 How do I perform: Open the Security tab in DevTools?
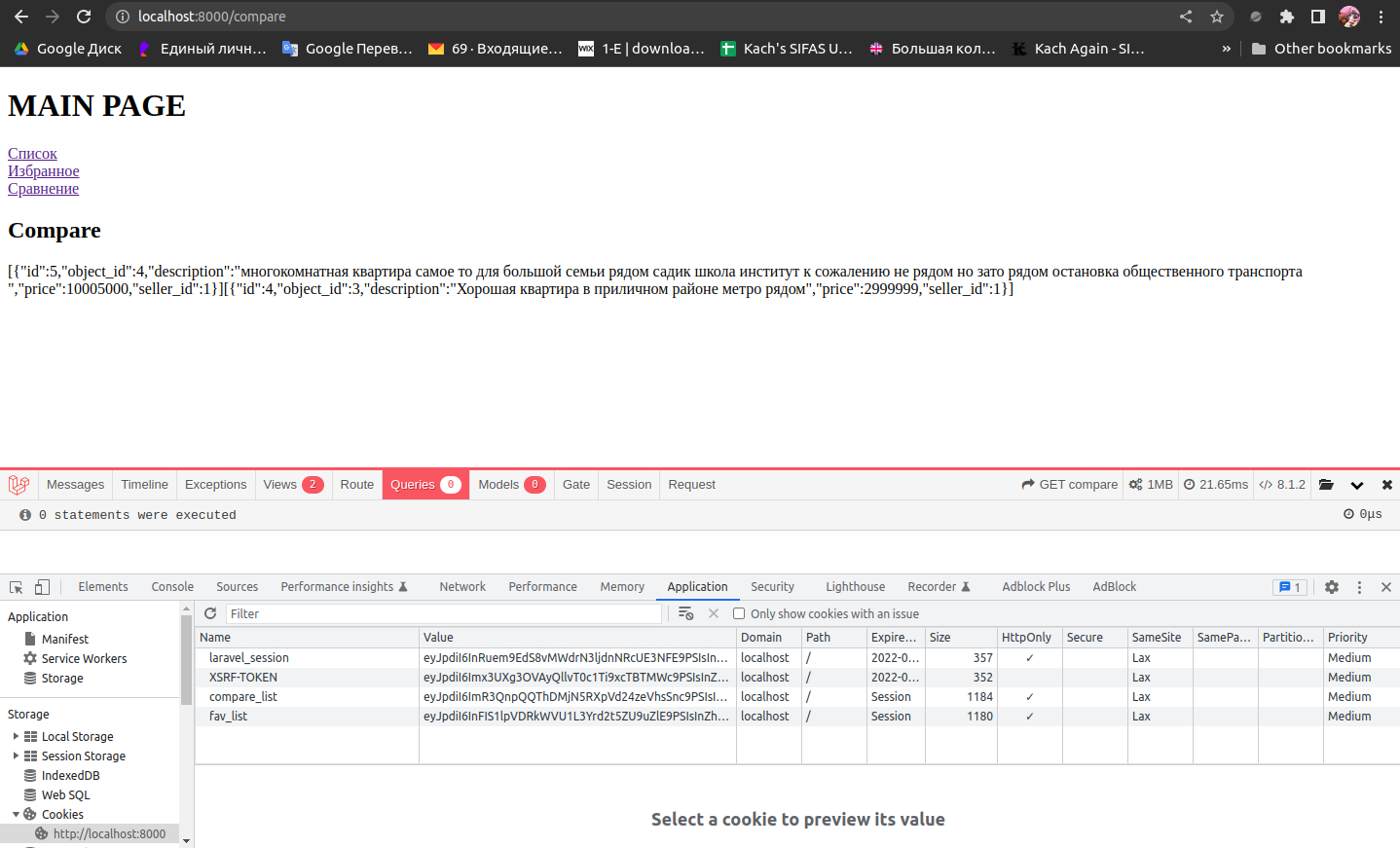(772, 586)
